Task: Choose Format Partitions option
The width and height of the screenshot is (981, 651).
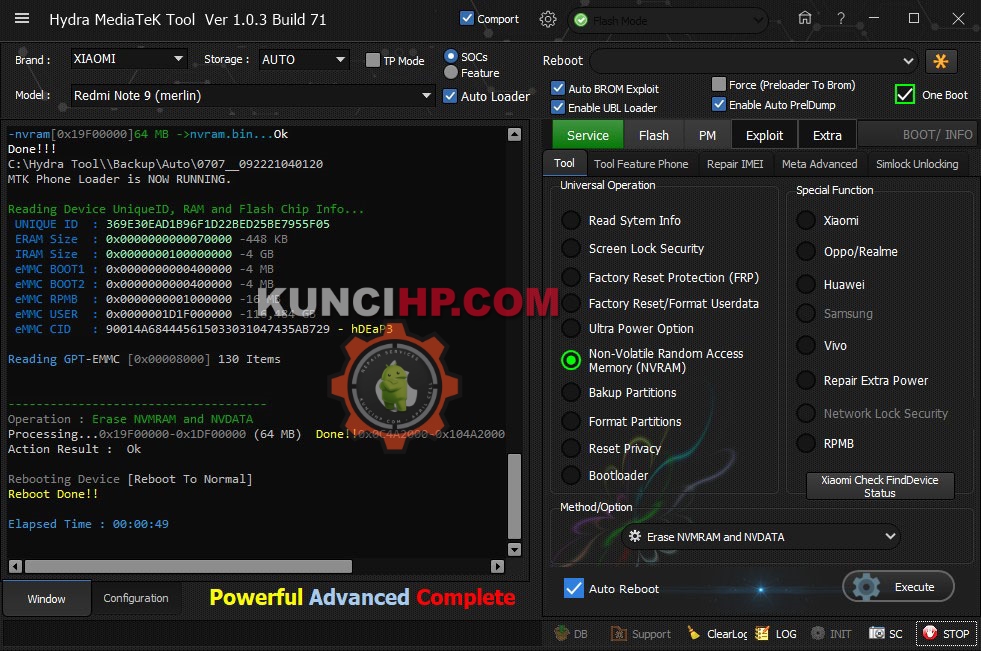Action: [571, 421]
